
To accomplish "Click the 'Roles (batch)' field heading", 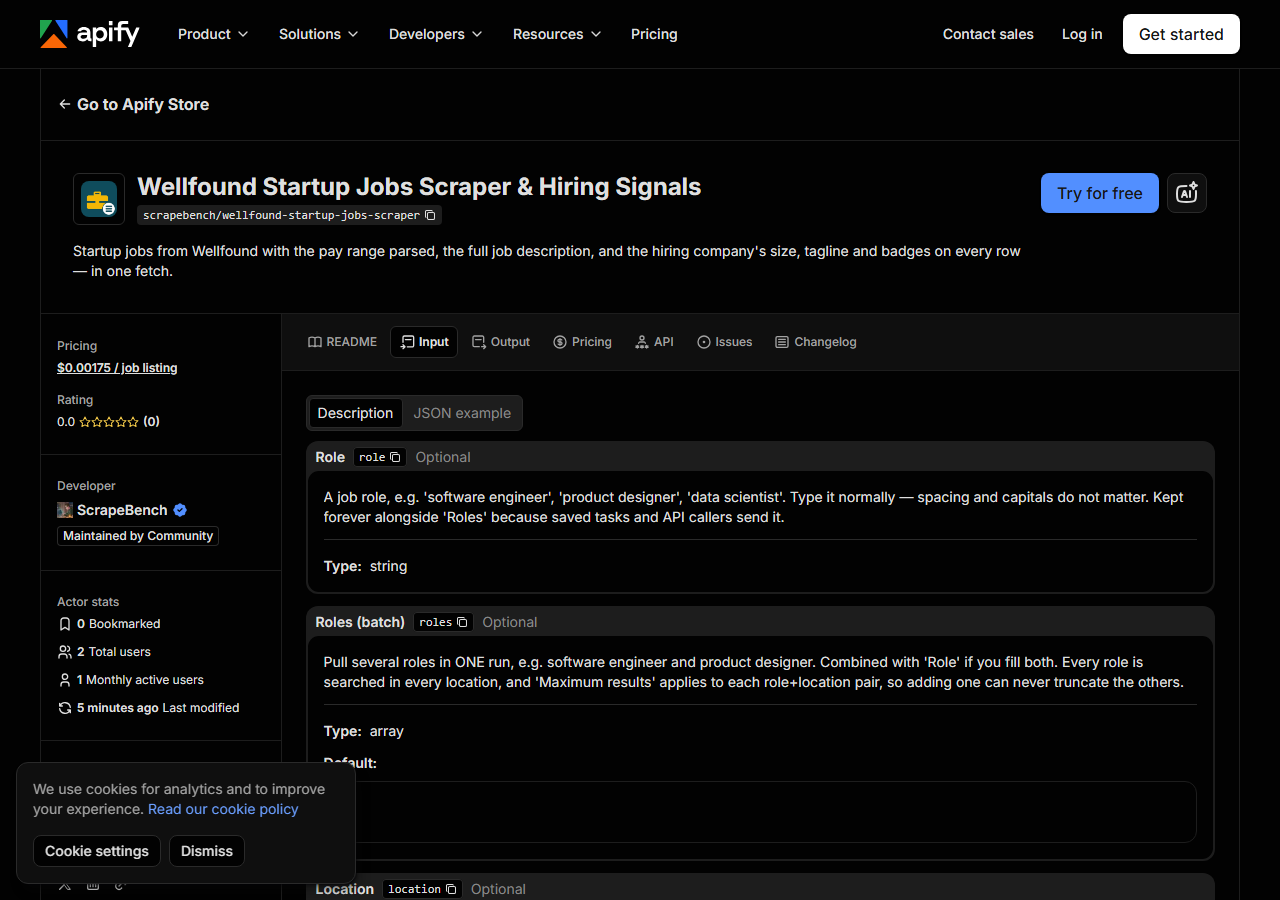I will (x=360, y=622).
